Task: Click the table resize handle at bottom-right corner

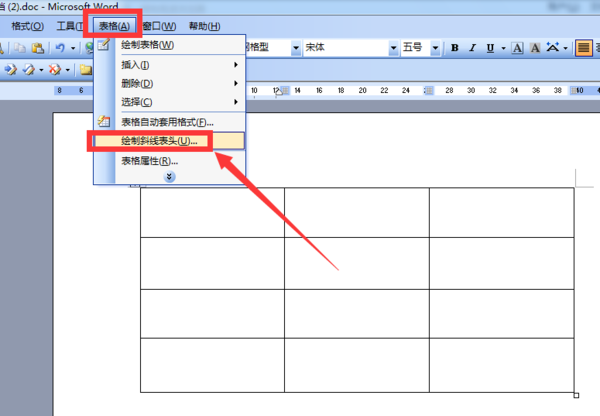Action: [576, 395]
